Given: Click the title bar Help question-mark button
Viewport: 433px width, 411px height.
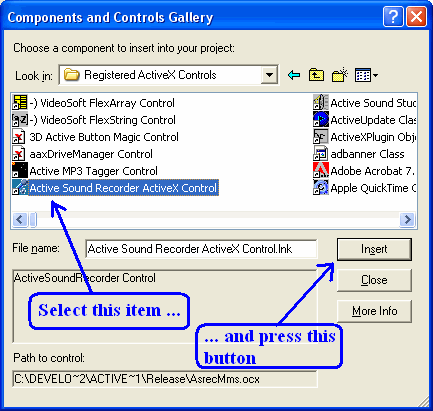Looking at the screenshot, I should (x=393, y=16).
